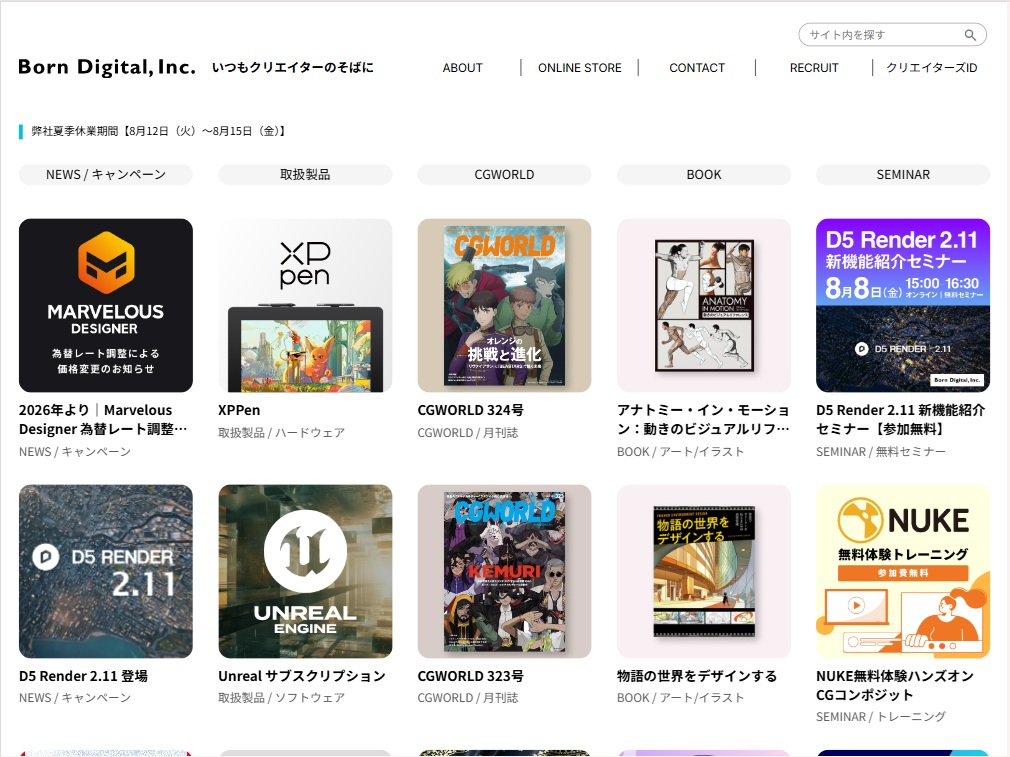Open the CGWORLD 324号 title link
Screen dimensions: 1010x757
tap(470, 410)
